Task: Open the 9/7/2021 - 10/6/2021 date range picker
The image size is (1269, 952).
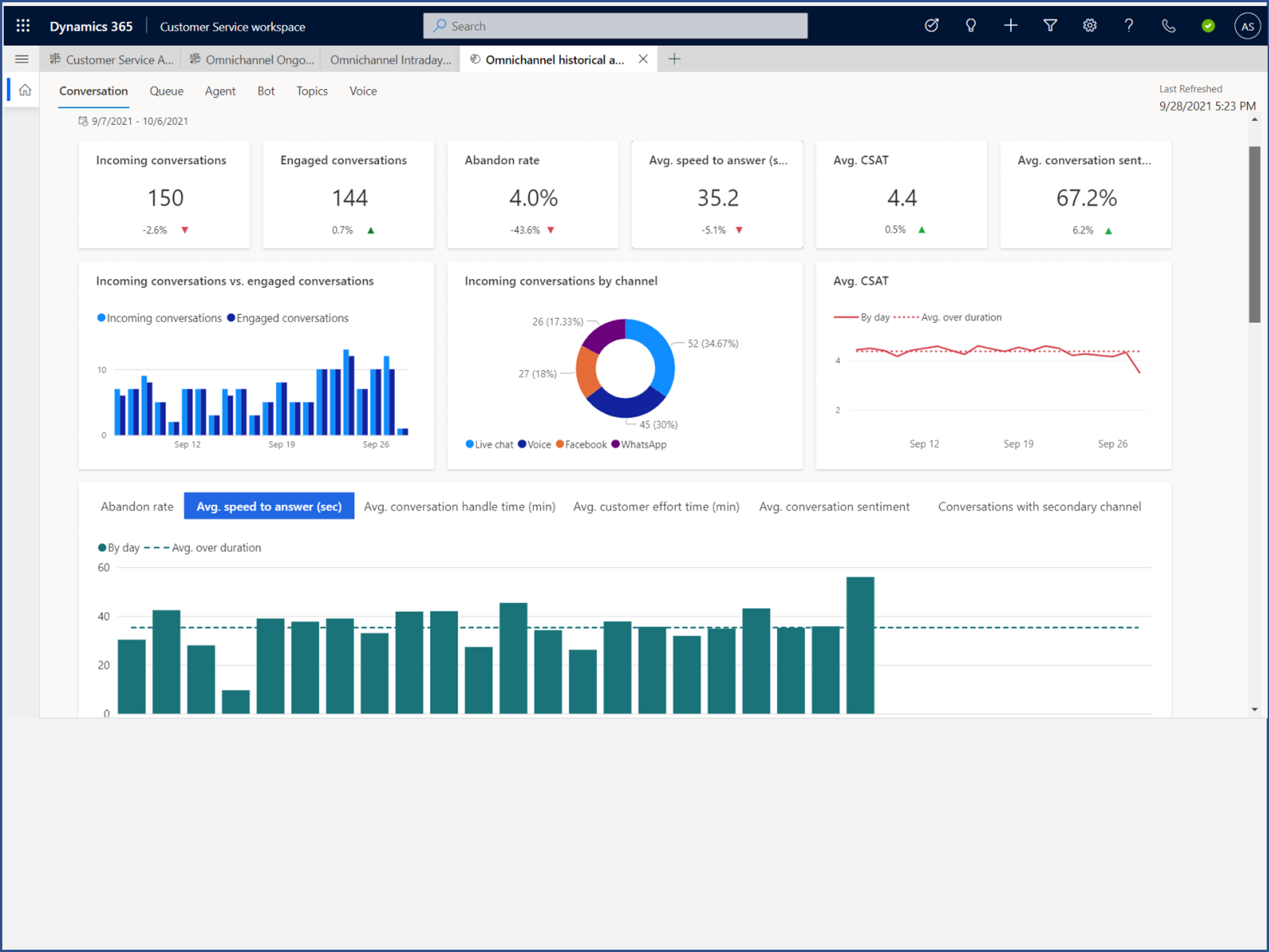Action: click(x=133, y=121)
